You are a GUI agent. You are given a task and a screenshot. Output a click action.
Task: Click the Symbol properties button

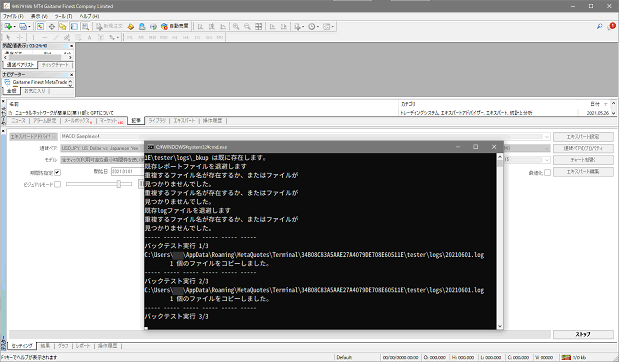click(x=583, y=148)
